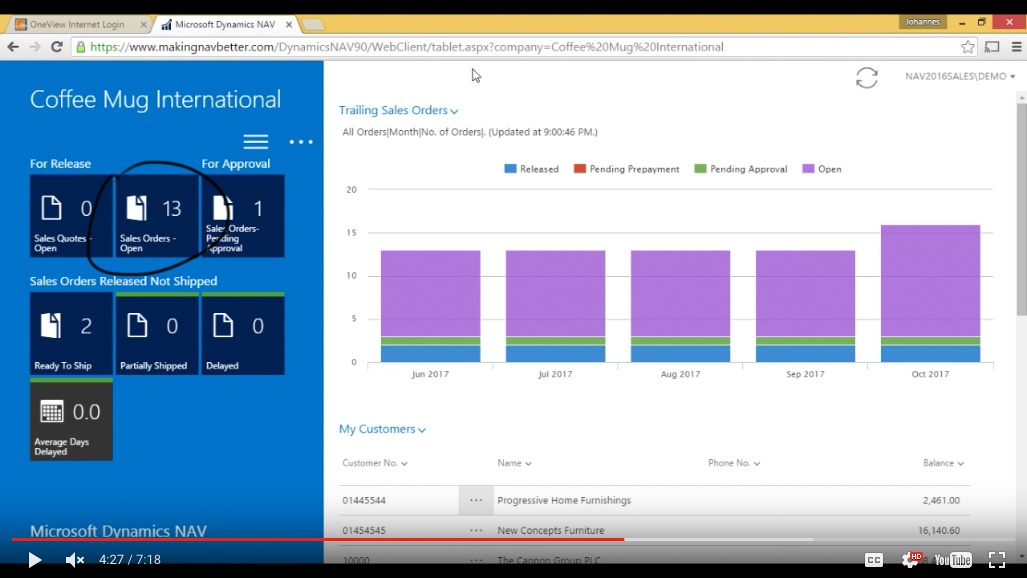This screenshot has width=1027, height=578.
Task: Open the NAV2016SALES\DEMO user dropdown
Action: [960, 77]
